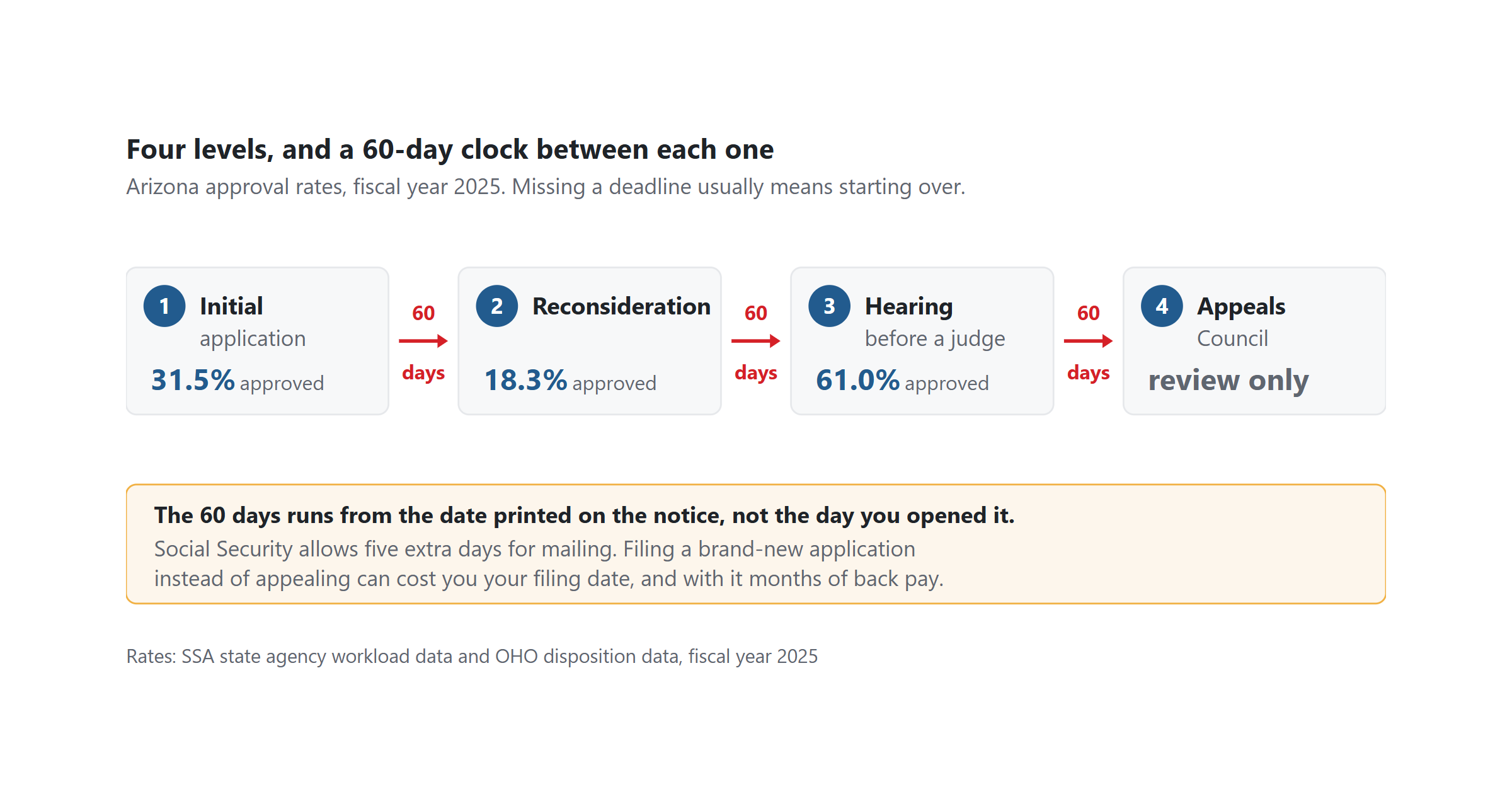This screenshot has height=794, width=1512.
Task: Click the step 4 numbered circle
Action: (x=1162, y=306)
